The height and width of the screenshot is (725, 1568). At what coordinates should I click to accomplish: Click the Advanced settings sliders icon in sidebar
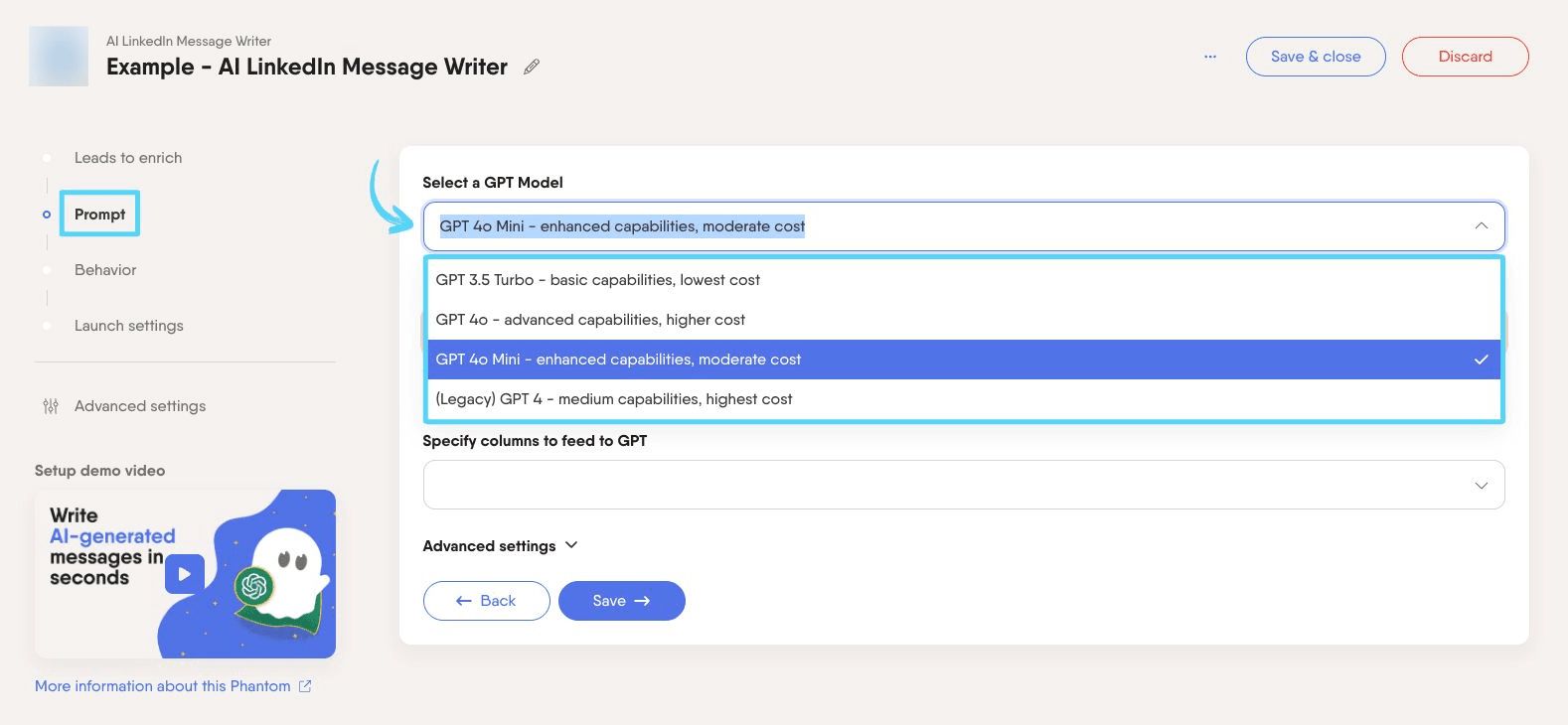51,406
